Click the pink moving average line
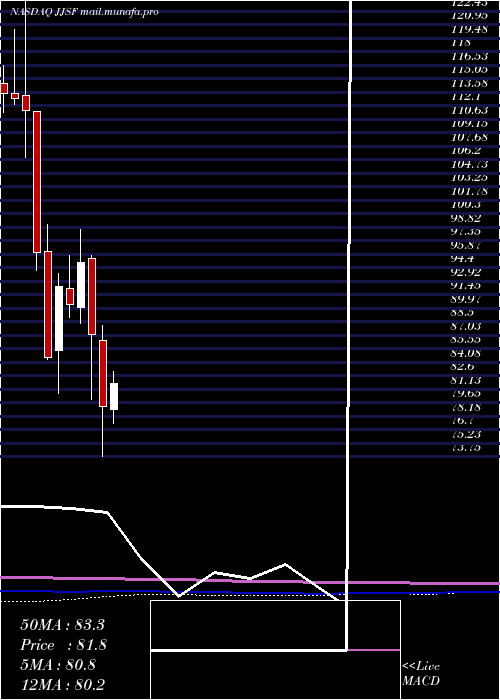The image size is (500, 700). coord(250,580)
